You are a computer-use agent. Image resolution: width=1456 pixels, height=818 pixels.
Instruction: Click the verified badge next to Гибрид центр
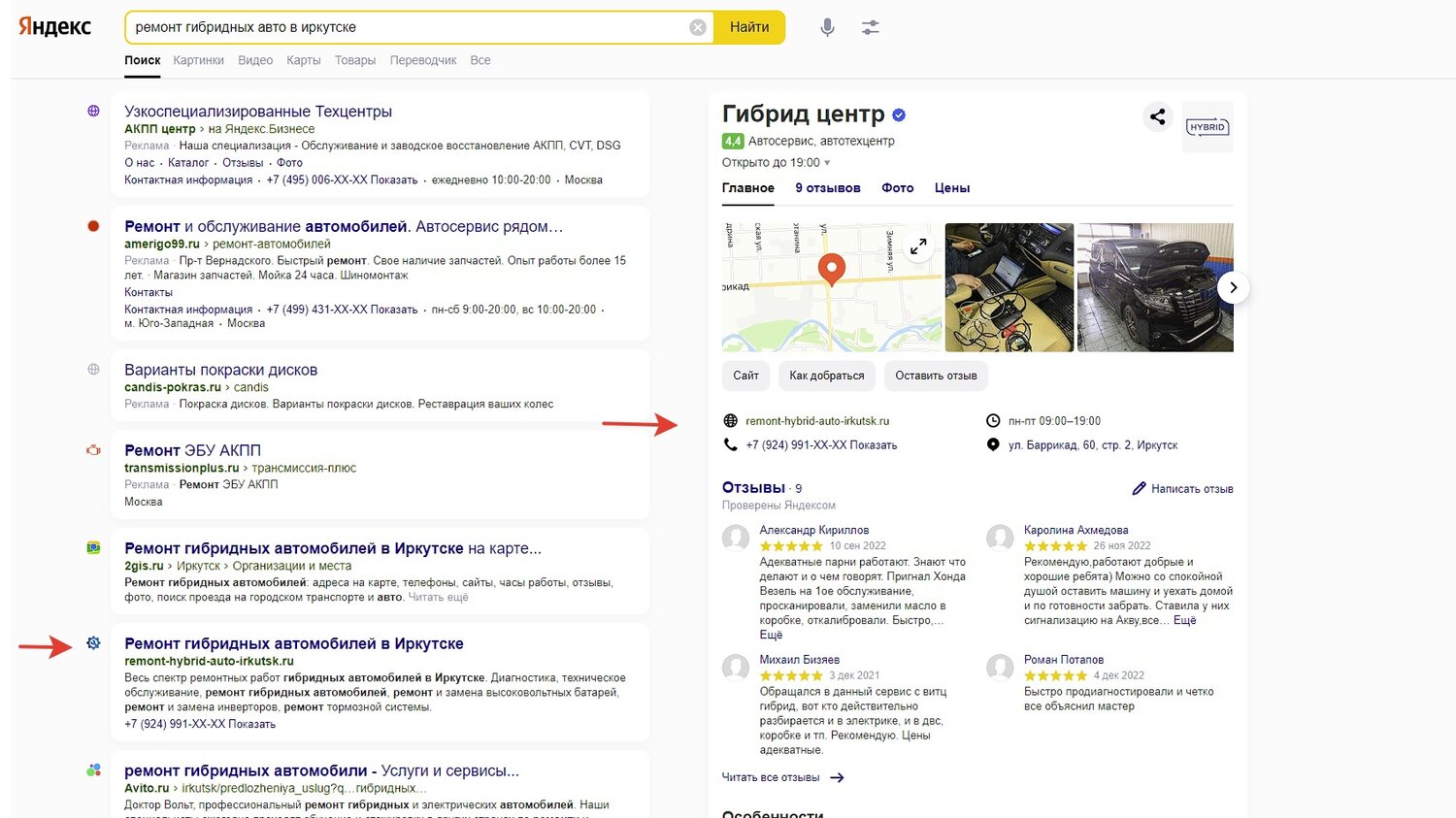coord(899,115)
